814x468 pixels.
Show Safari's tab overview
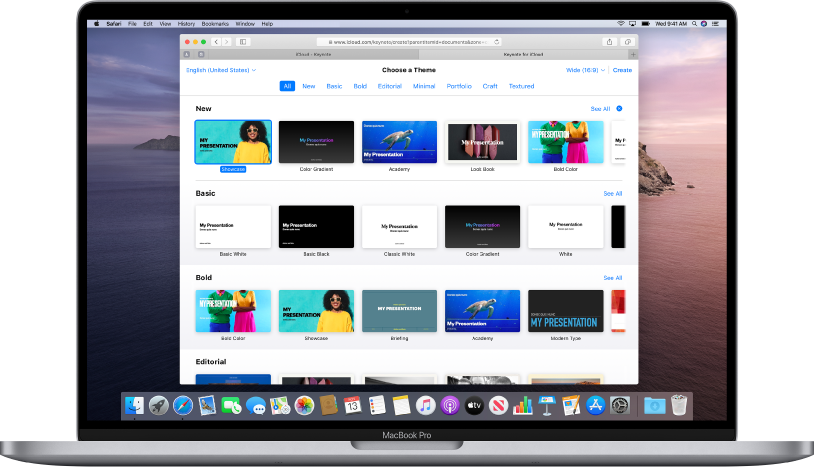point(628,42)
